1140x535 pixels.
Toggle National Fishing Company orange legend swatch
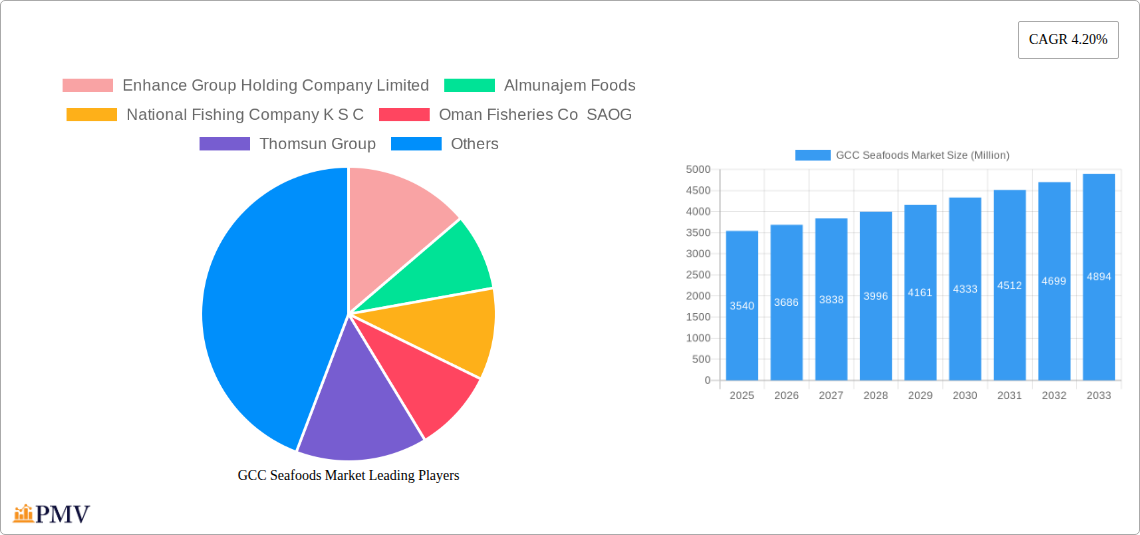(x=92, y=115)
